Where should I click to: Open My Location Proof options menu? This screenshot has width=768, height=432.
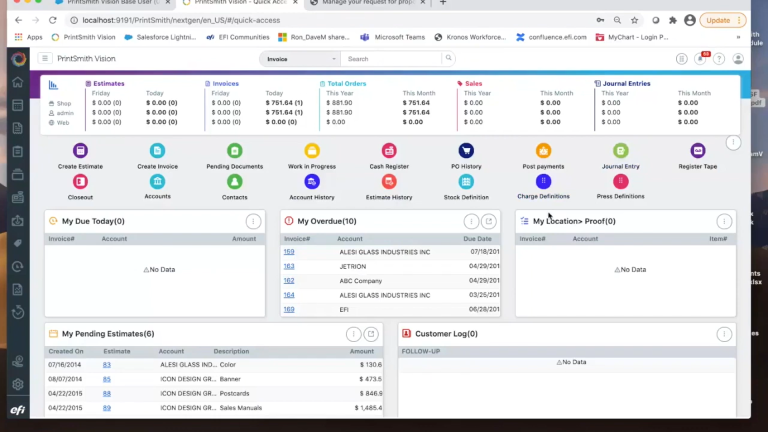[x=724, y=221]
